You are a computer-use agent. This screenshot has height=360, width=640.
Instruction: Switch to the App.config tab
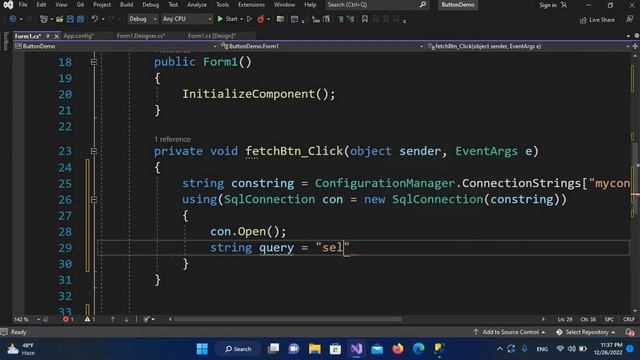[78, 36]
